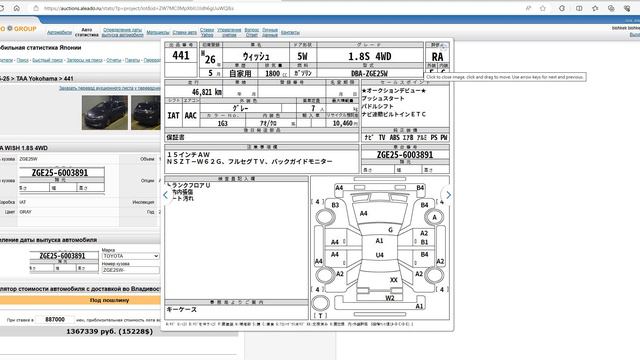The height and width of the screenshot is (360, 640).
Task: Click the Отчеты link
Action: coord(113,60)
